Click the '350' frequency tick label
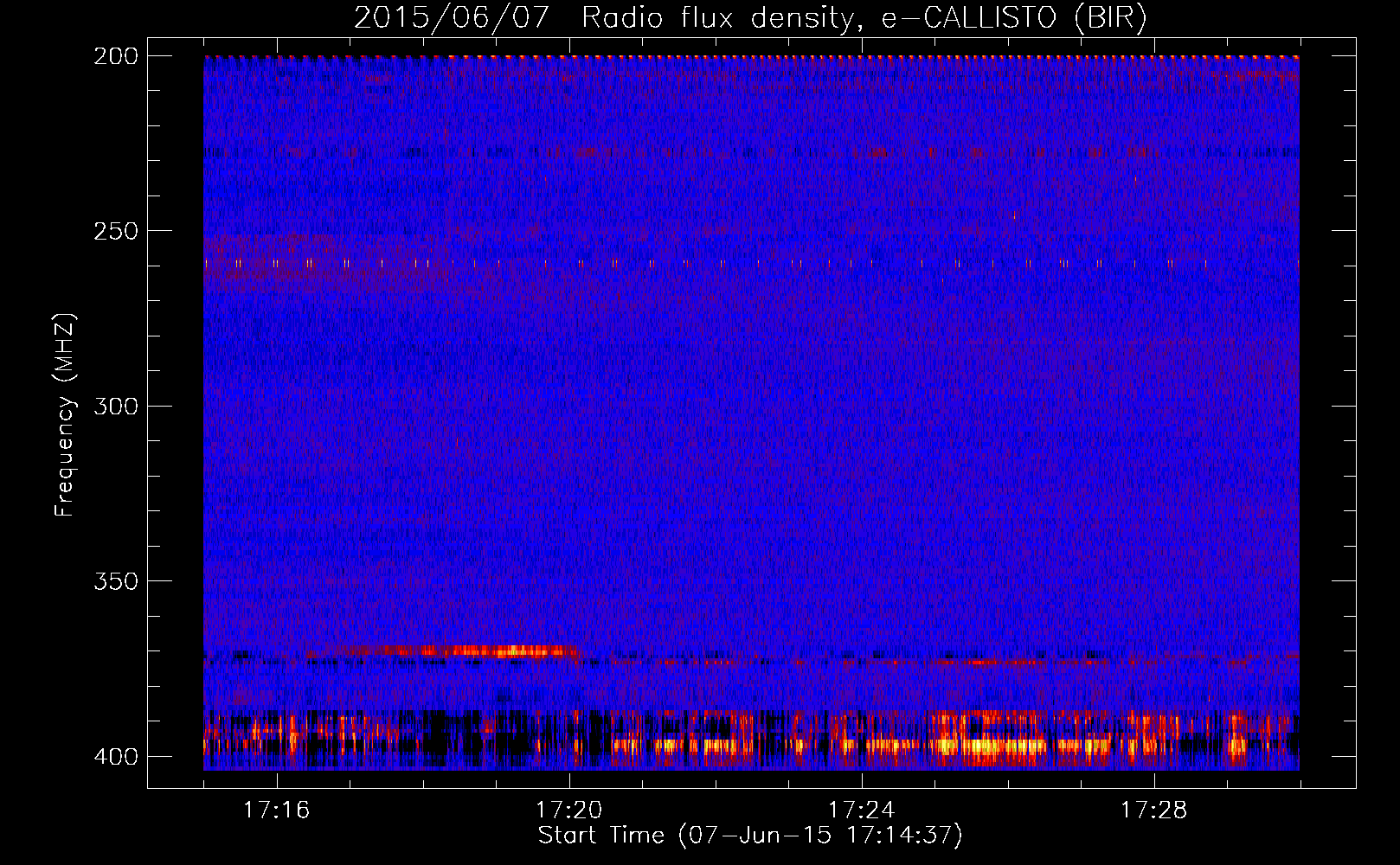 (x=116, y=580)
